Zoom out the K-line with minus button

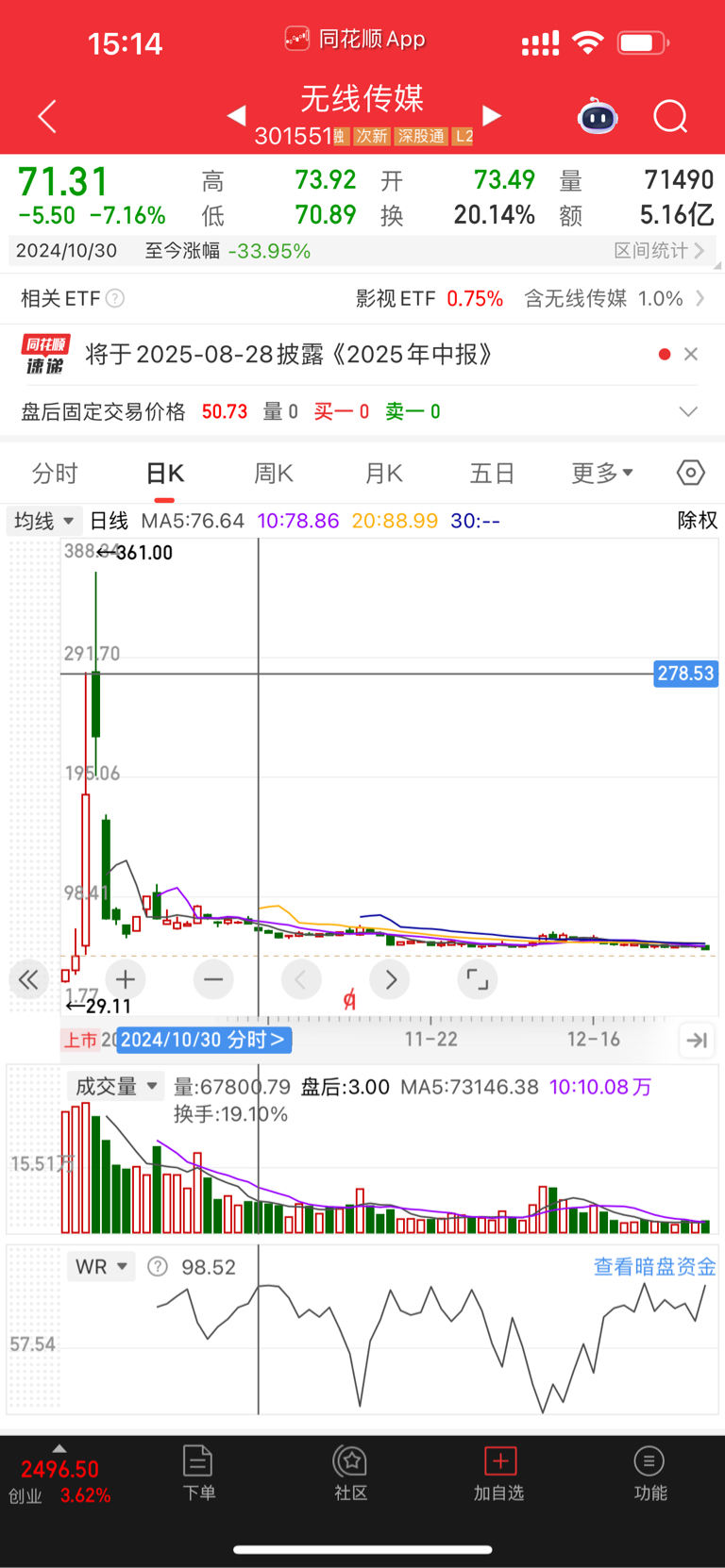213,979
